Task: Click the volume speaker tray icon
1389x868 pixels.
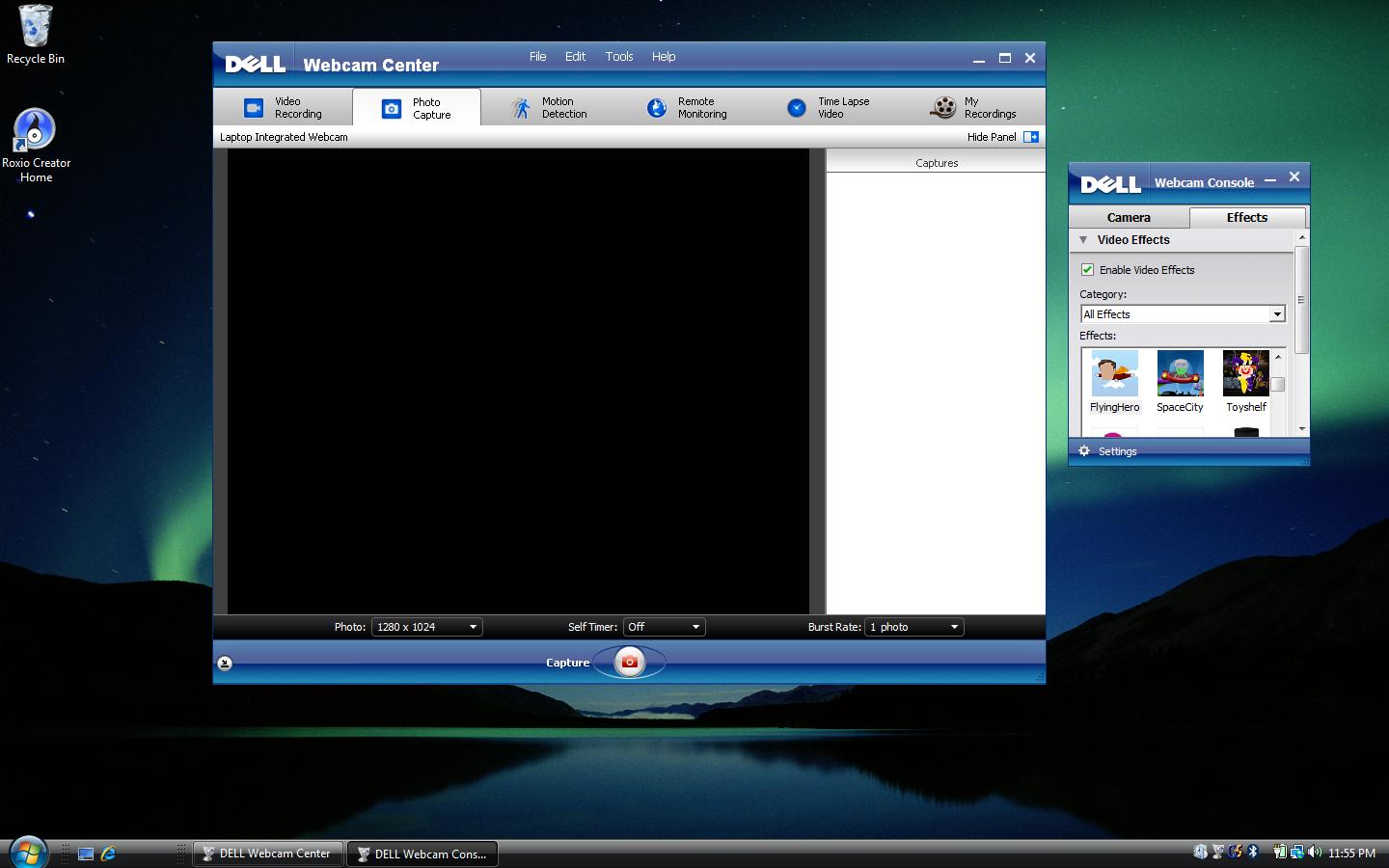Action: point(1315,852)
